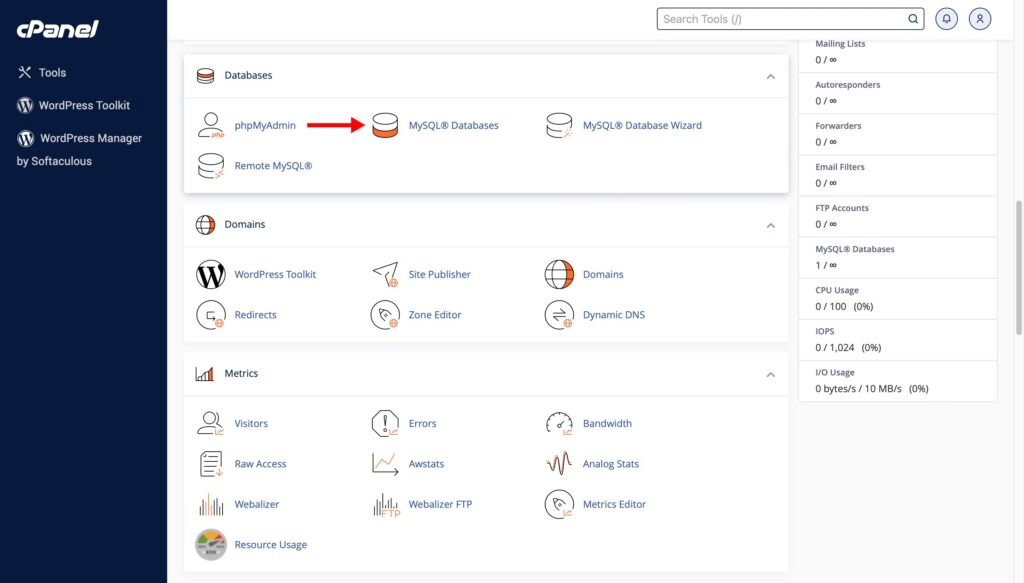Screen dimensions: 1024x583
Task: Click the Visitors icon
Action: [210, 423]
